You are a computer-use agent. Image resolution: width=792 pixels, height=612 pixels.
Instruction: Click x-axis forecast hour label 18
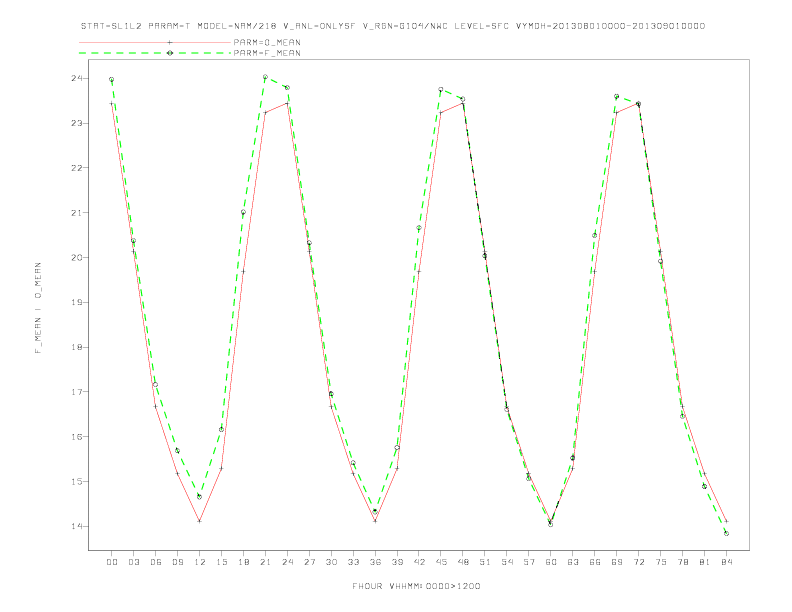[243, 562]
